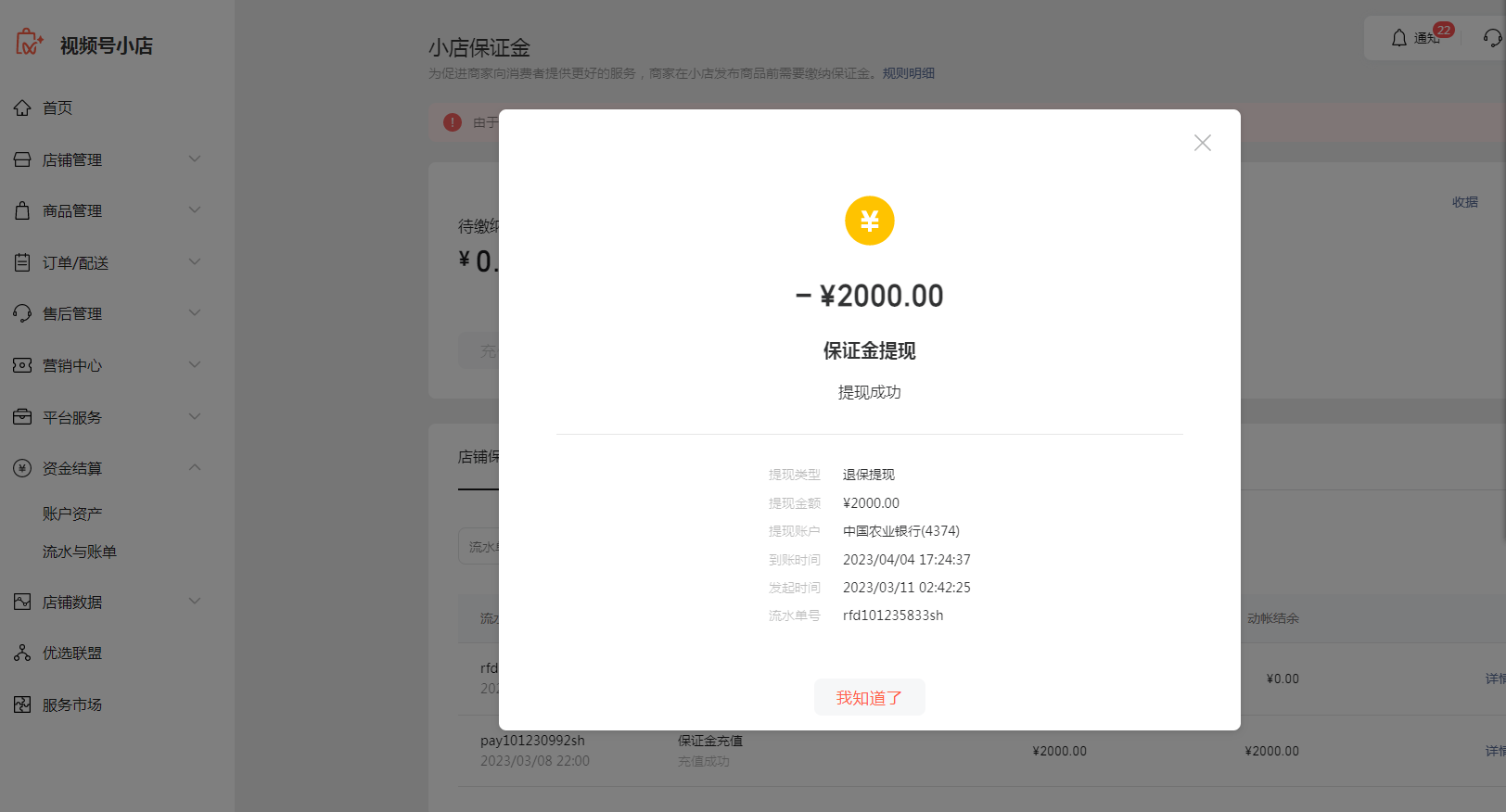Viewport: 1506px width, 812px height.
Task: Confirm with the 我知道了 button
Action: pyautogui.click(x=869, y=697)
